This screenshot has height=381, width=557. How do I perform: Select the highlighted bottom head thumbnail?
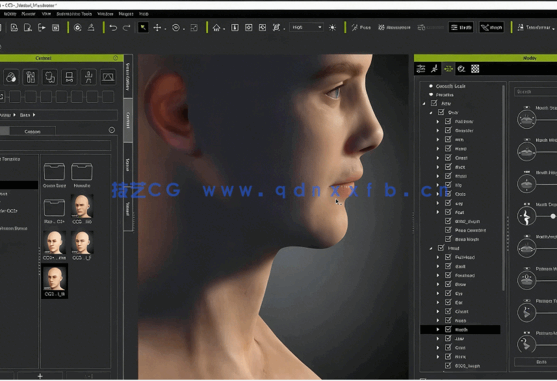coord(54,279)
